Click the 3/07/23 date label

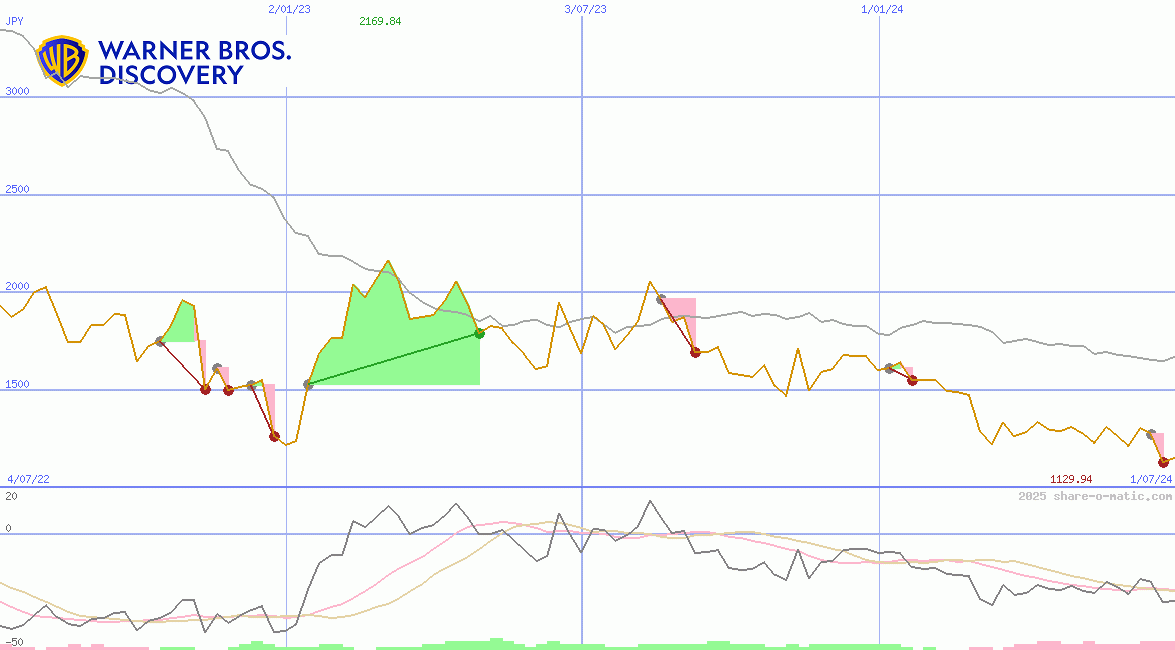(x=585, y=9)
